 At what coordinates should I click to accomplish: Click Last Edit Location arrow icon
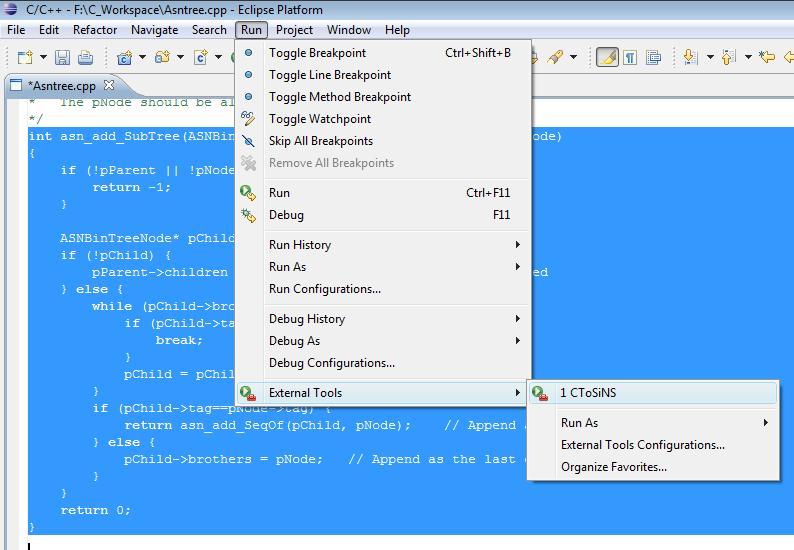(x=767, y=57)
